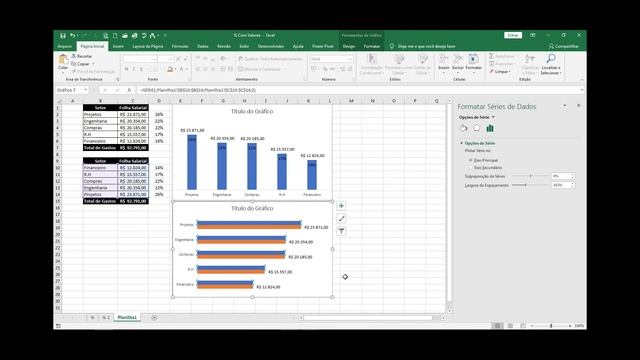Image resolution: width=640 pixels, height=360 pixels.
Task: Expand the formula bar with the chevron
Action: tap(582, 90)
